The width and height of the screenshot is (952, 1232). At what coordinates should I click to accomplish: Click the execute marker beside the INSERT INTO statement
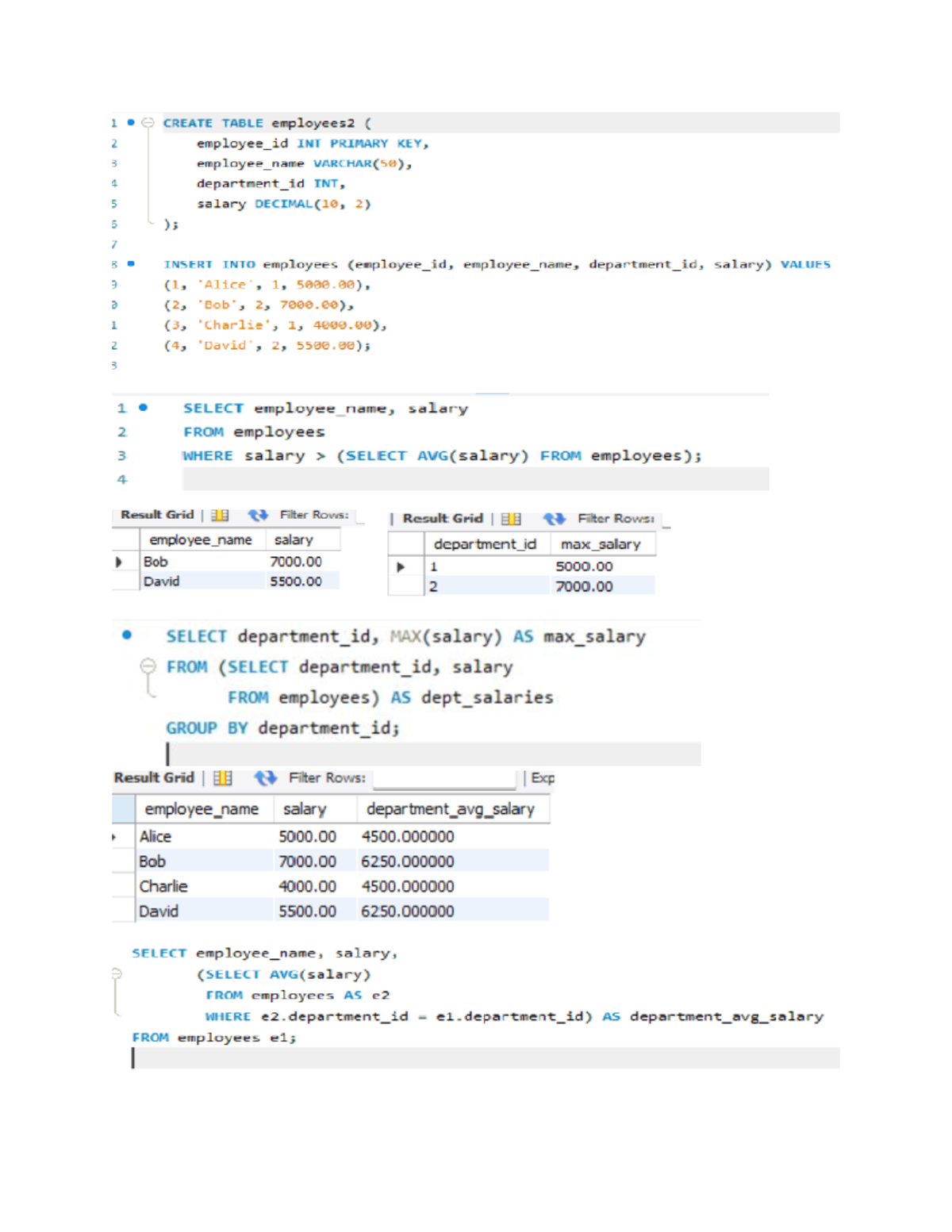click(x=132, y=263)
